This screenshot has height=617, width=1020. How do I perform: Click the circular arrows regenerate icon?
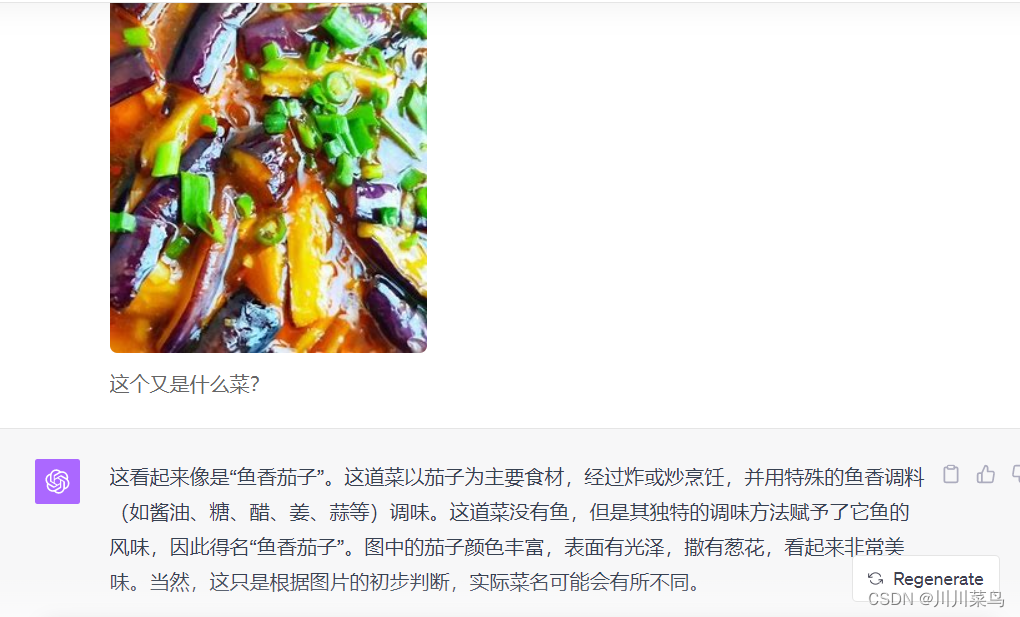tap(876, 579)
